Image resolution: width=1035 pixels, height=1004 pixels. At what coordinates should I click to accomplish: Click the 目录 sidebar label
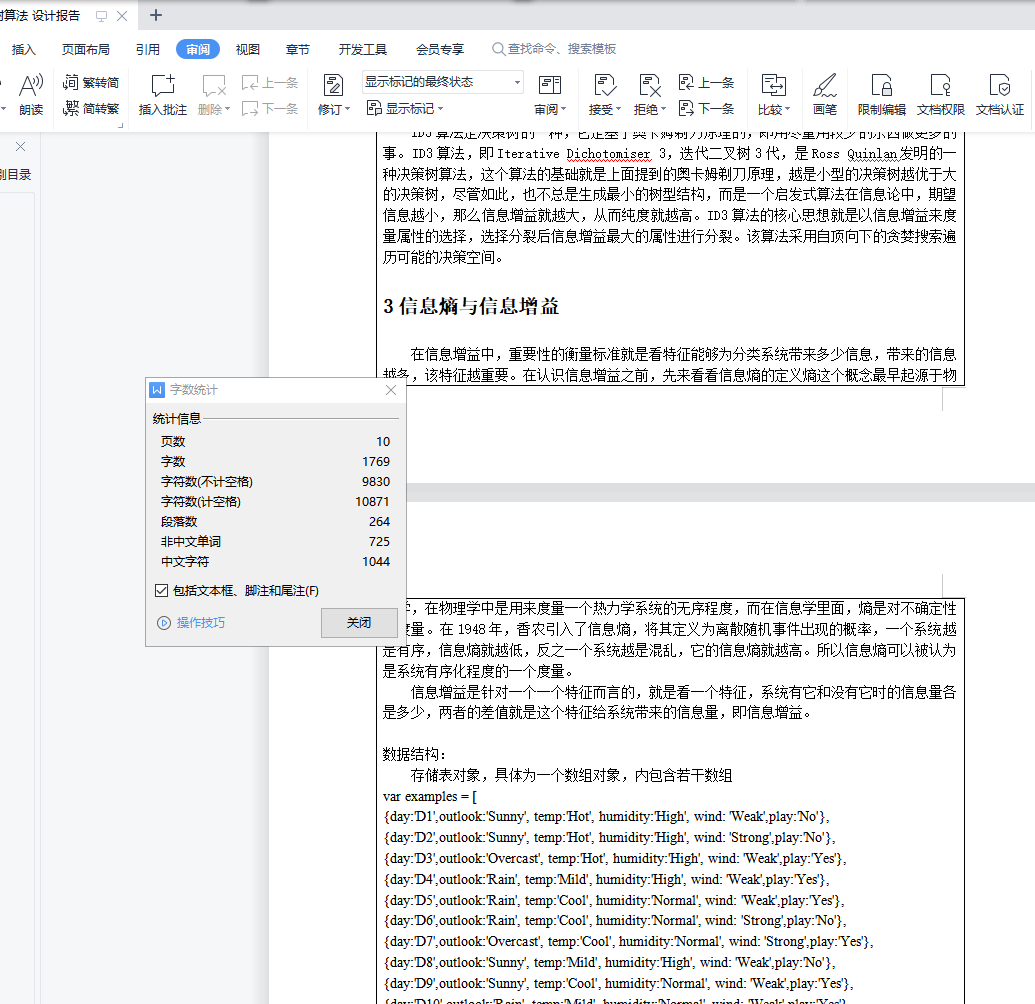pyautogui.click(x=16, y=175)
